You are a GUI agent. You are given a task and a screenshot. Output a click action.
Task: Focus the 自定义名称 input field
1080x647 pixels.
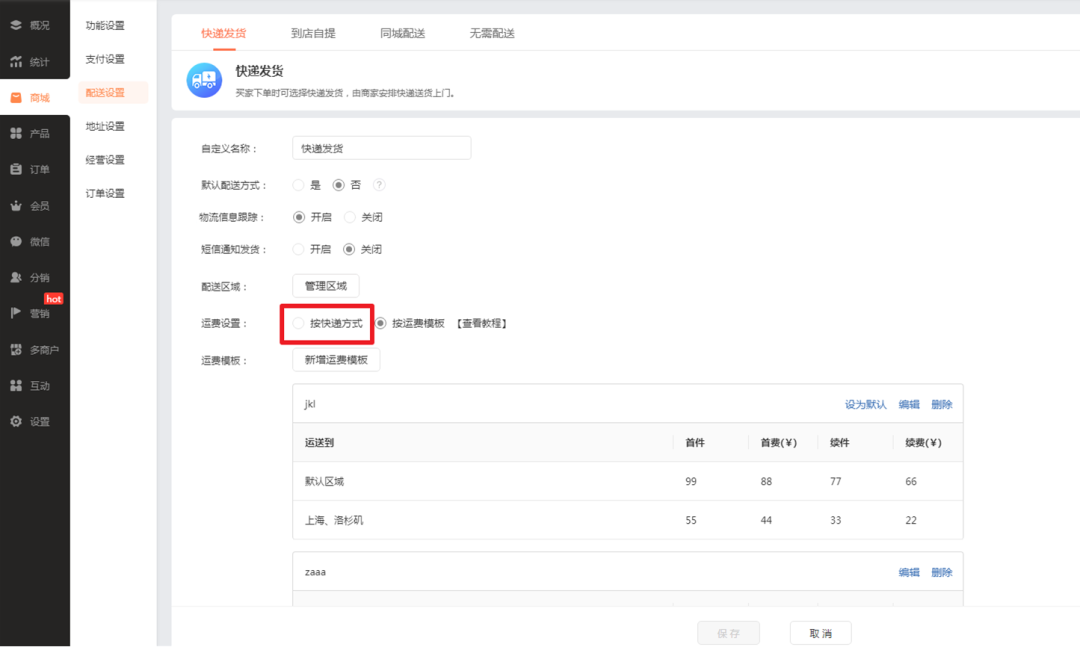click(x=382, y=148)
